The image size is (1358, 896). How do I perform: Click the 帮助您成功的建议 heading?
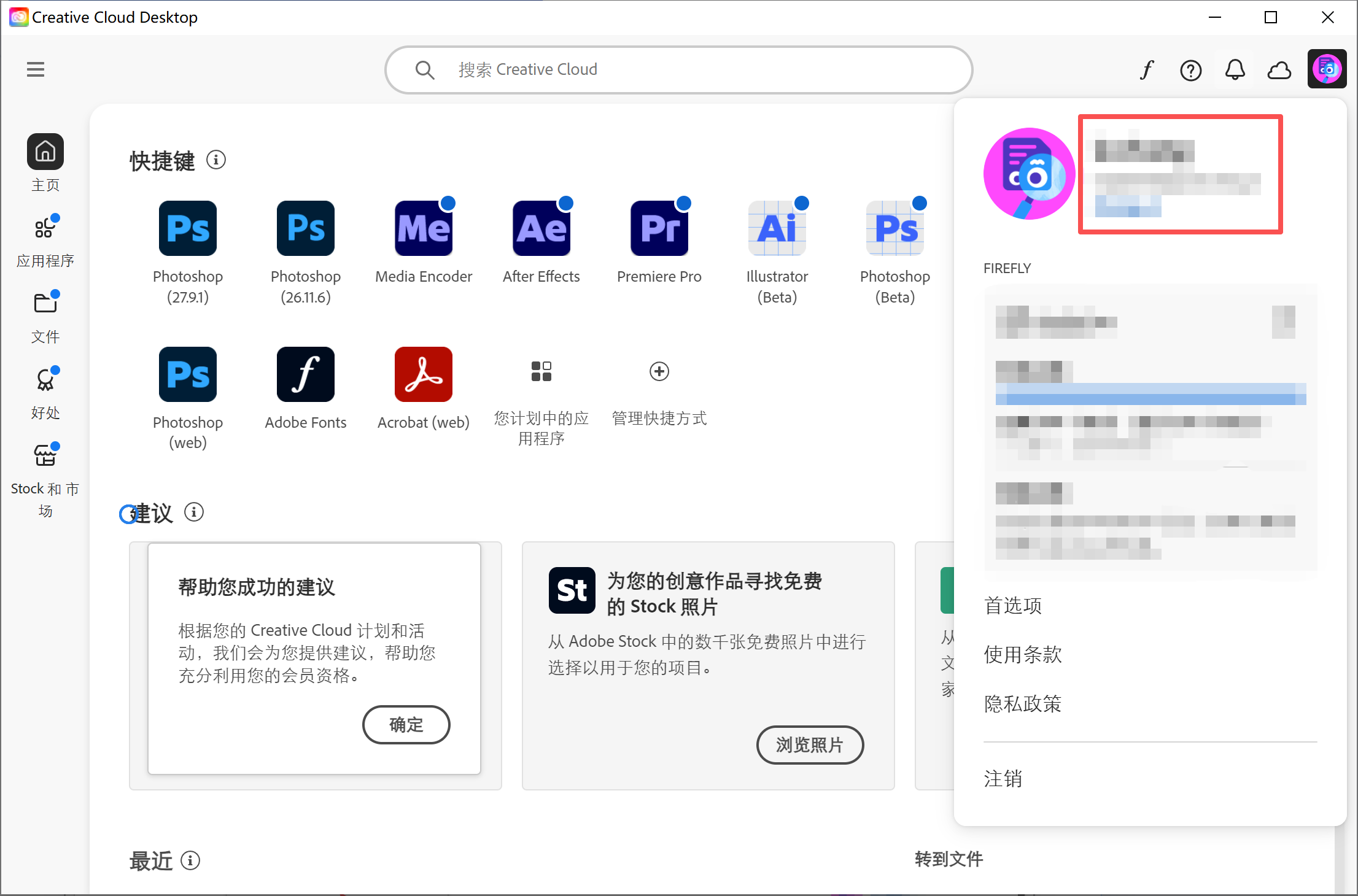click(x=257, y=587)
